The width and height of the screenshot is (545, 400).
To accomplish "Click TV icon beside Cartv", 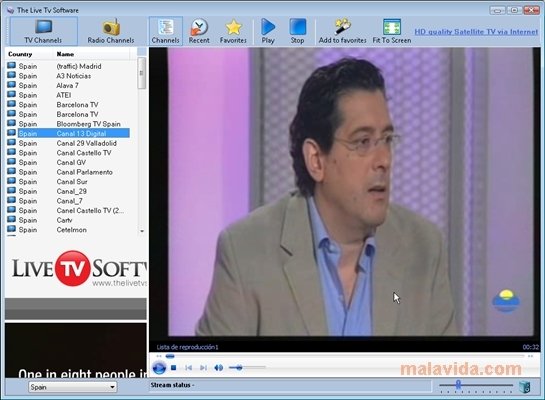I will click(11, 219).
